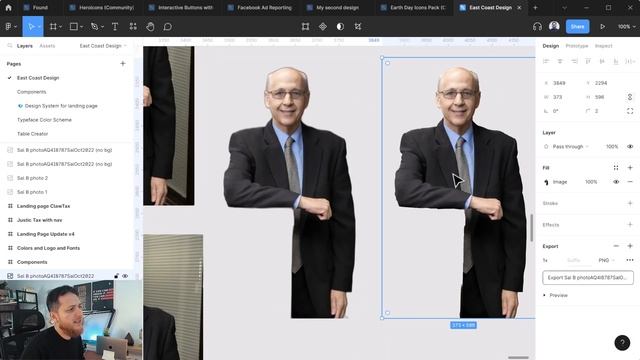Click the Use as mask icon

(x=340, y=27)
